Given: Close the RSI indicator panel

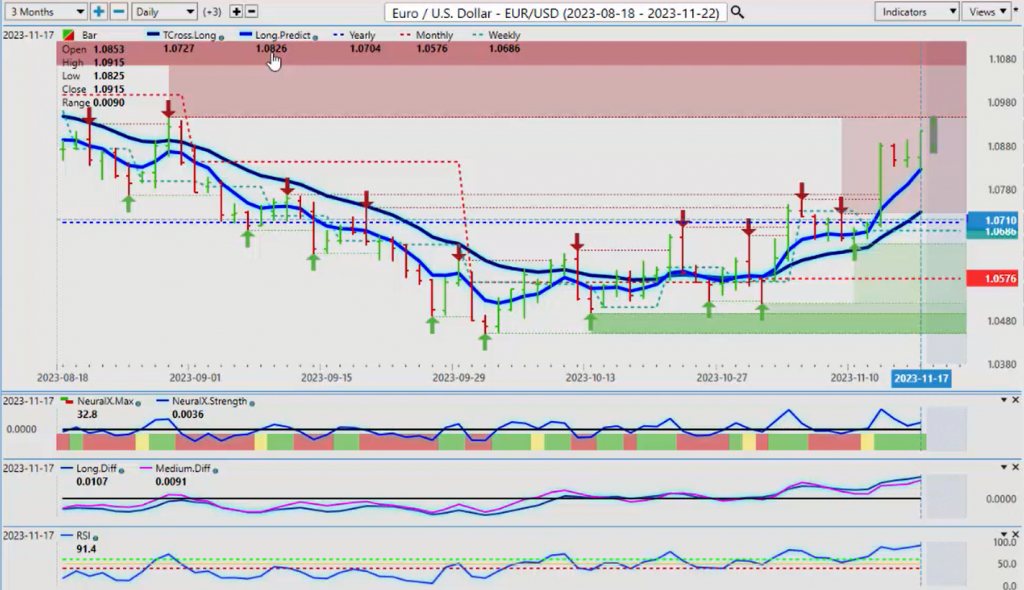Looking at the screenshot, I should click(x=1016, y=534).
